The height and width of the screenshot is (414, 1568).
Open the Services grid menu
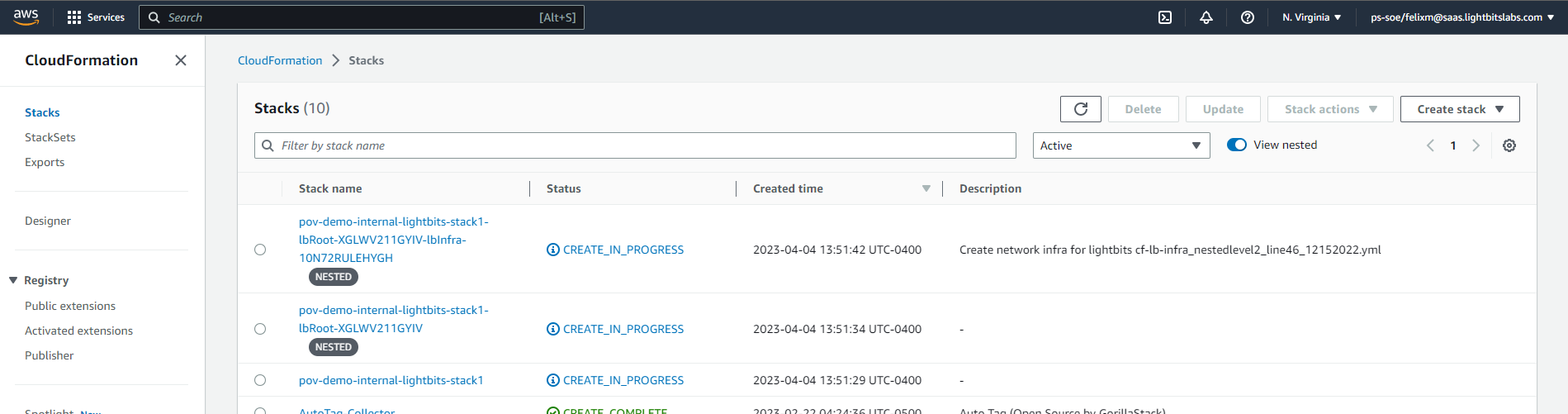point(96,17)
